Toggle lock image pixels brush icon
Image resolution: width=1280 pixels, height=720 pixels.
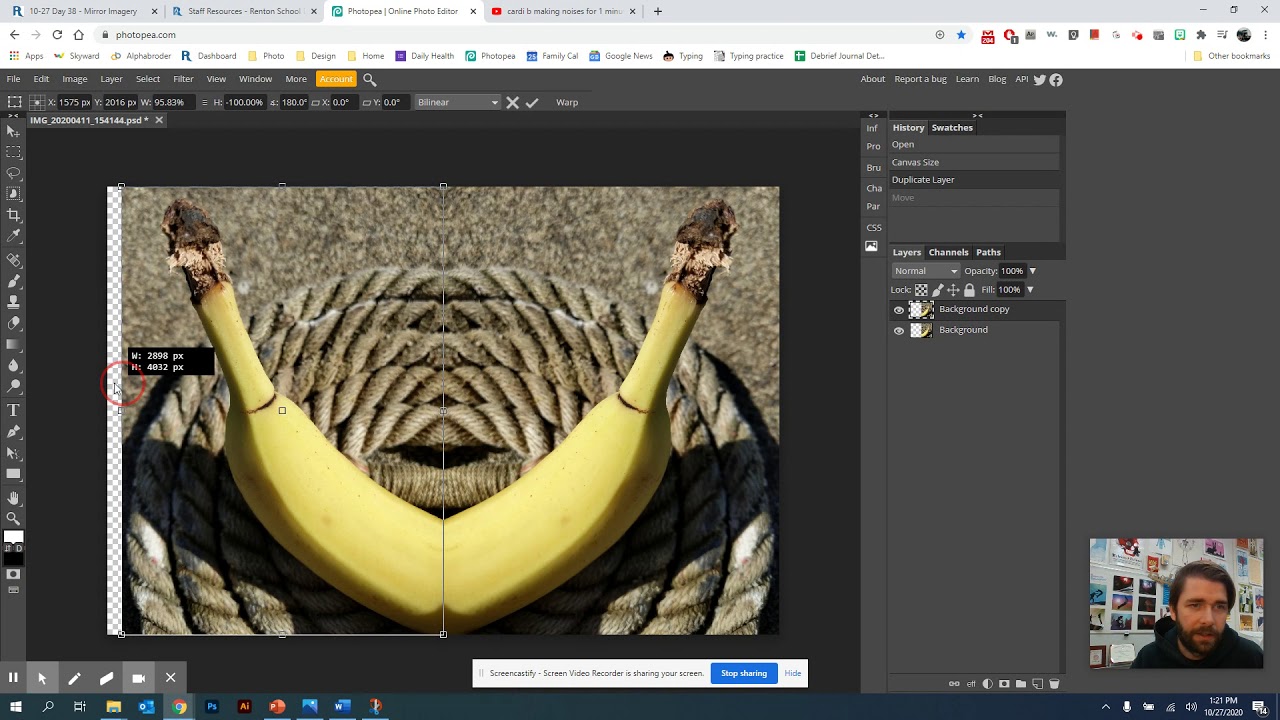point(937,290)
